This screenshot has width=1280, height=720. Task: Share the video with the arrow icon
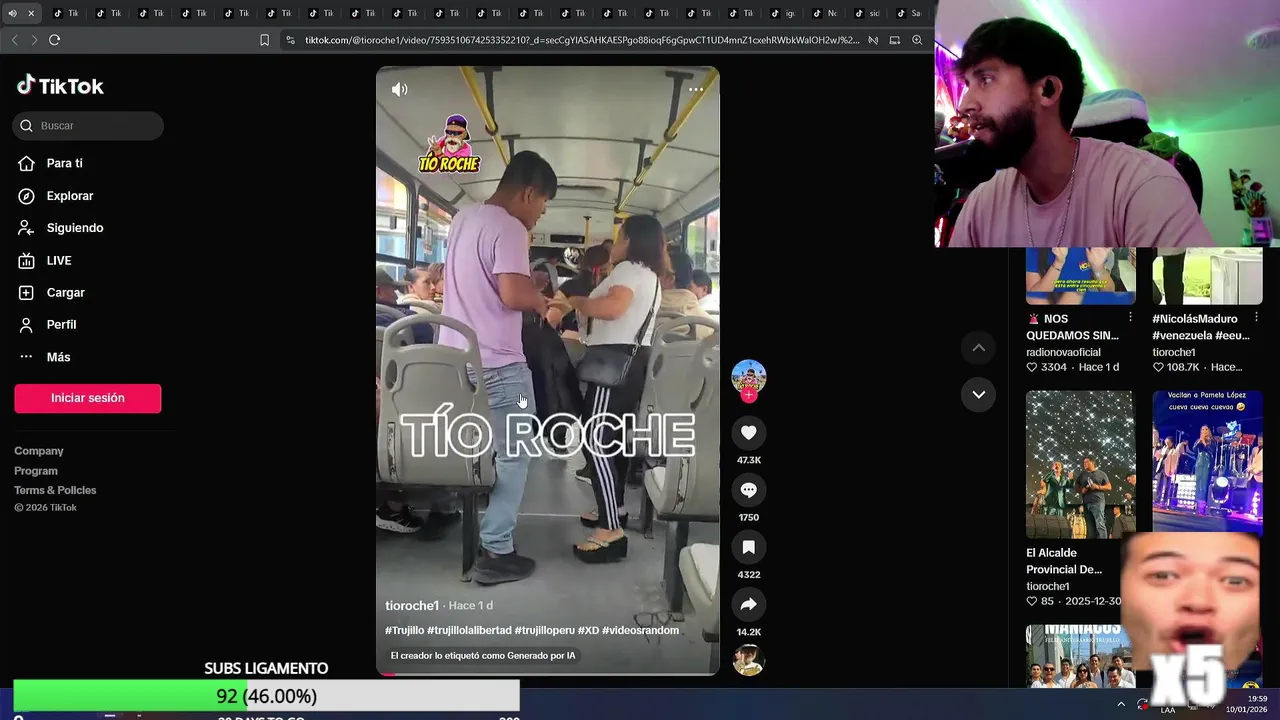click(x=749, y=604)
